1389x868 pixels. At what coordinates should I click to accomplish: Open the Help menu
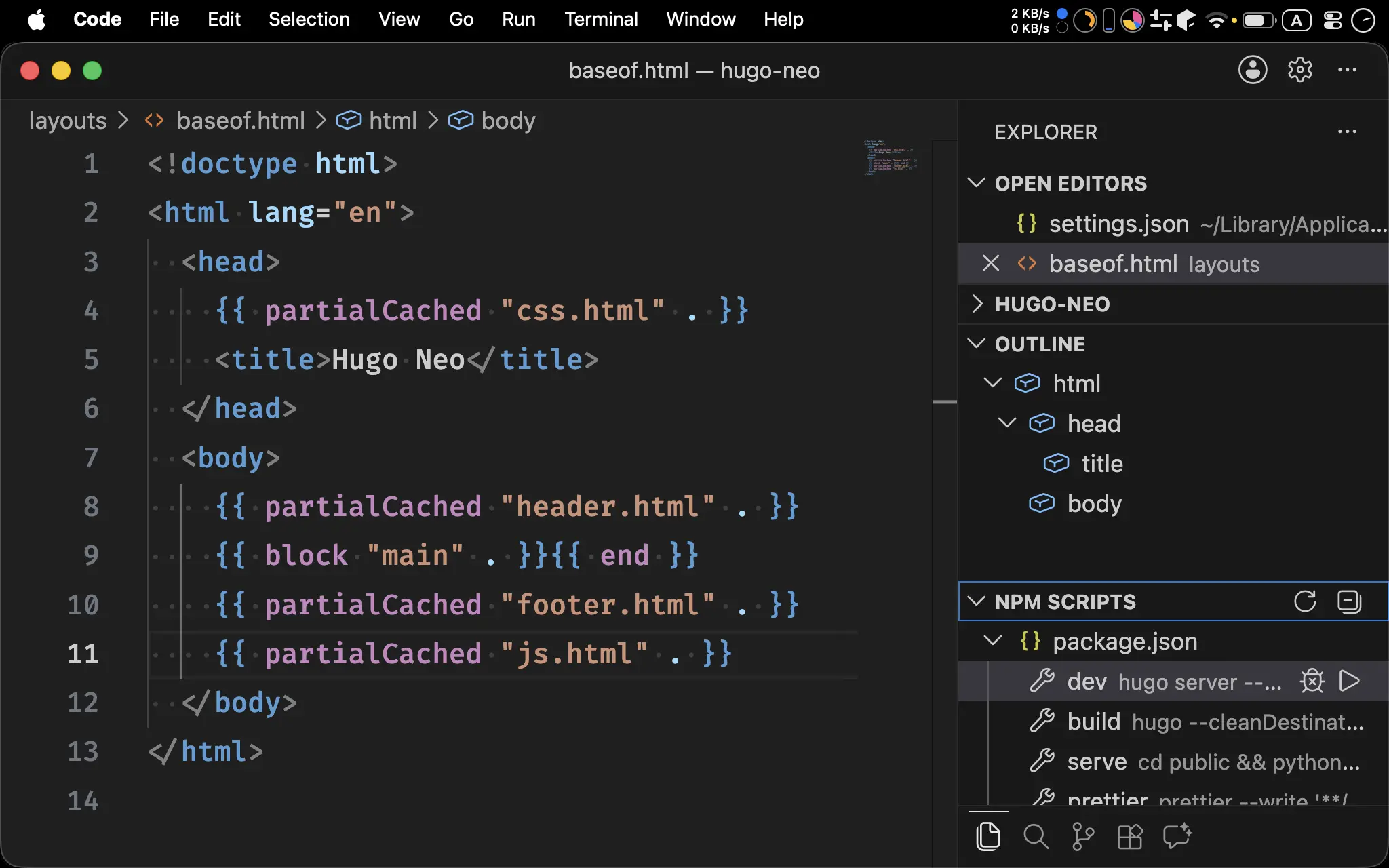783,20
